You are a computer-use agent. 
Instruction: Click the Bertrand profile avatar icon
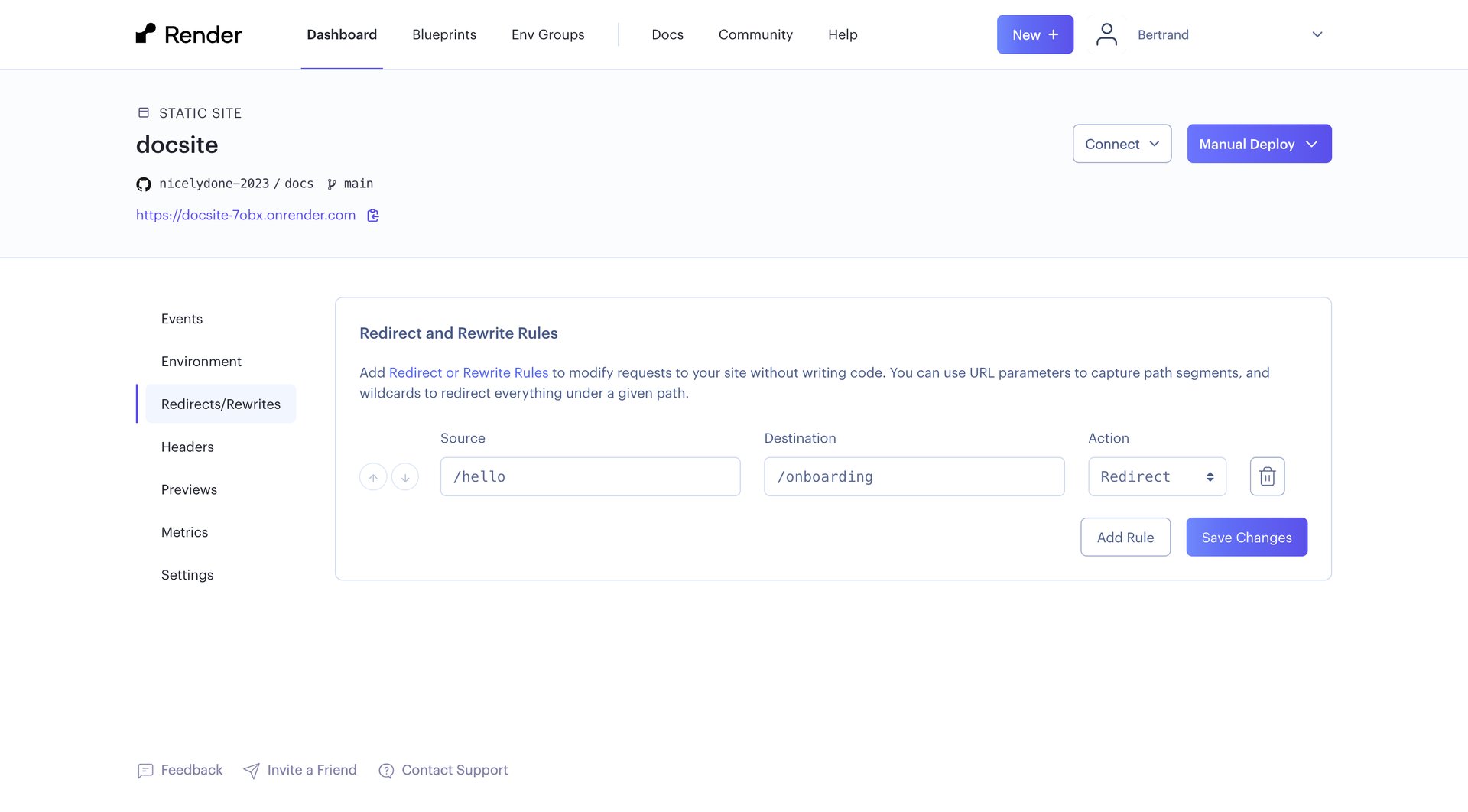pos(1106,34)
